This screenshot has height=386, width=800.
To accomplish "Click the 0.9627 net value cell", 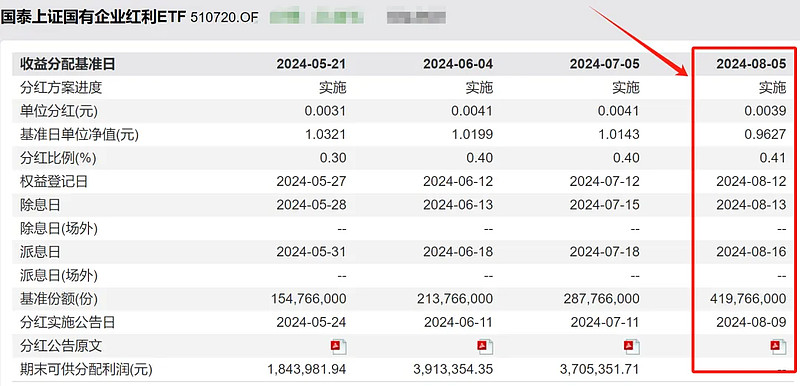I will pyautogui.click(x=768, y=135).
